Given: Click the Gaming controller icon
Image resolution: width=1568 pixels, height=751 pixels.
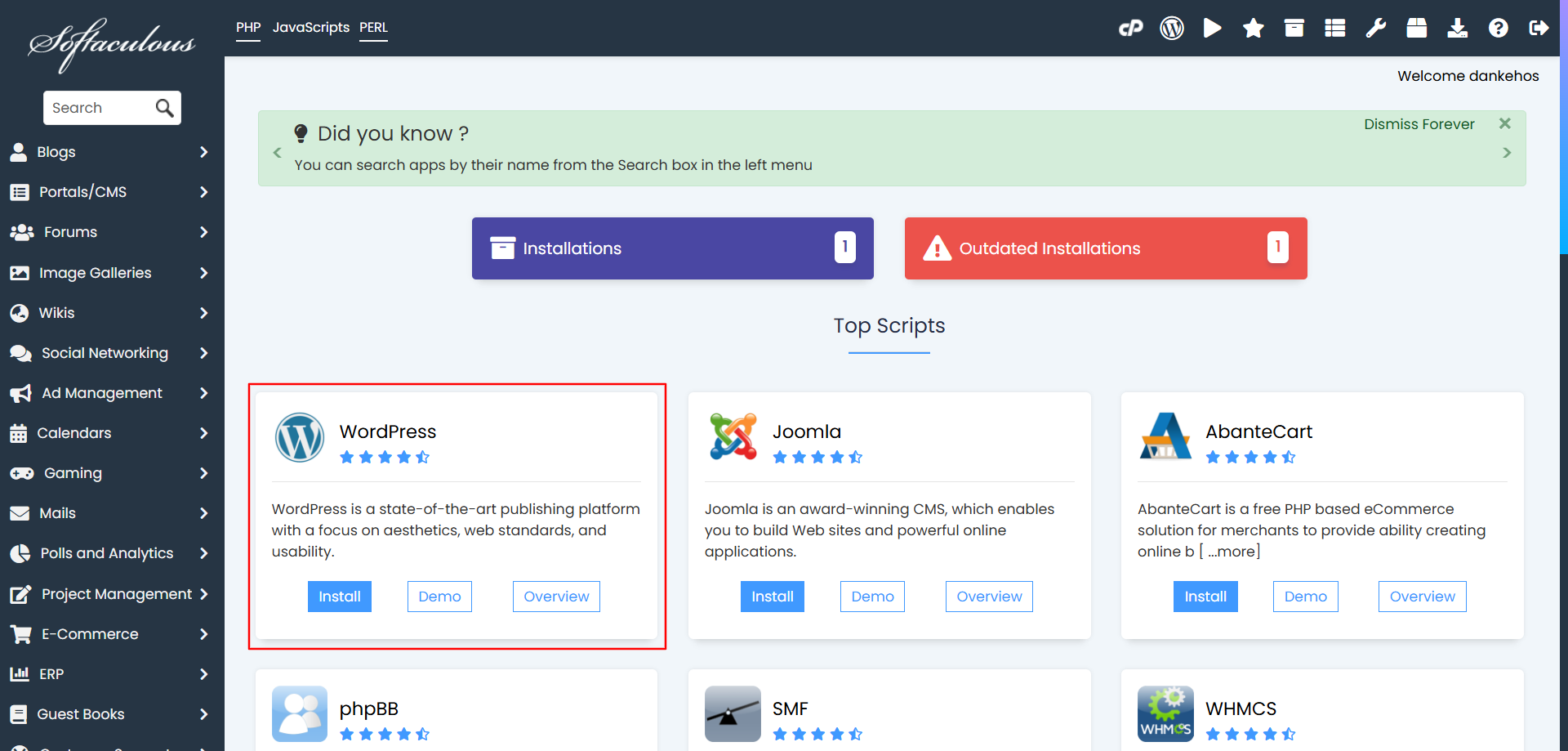Looking at the screenshot, I should point(22,473).
